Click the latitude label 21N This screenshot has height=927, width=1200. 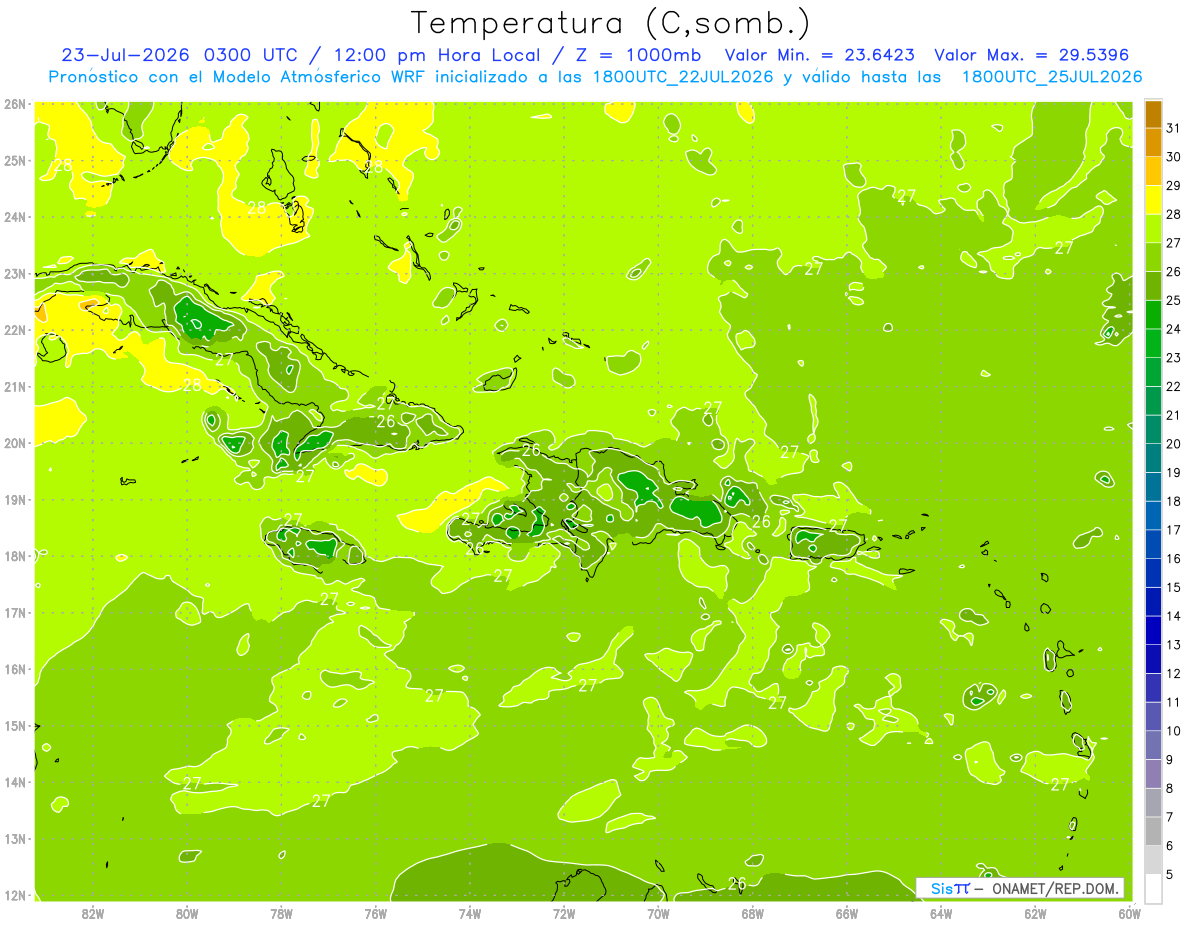click(14, 387)
